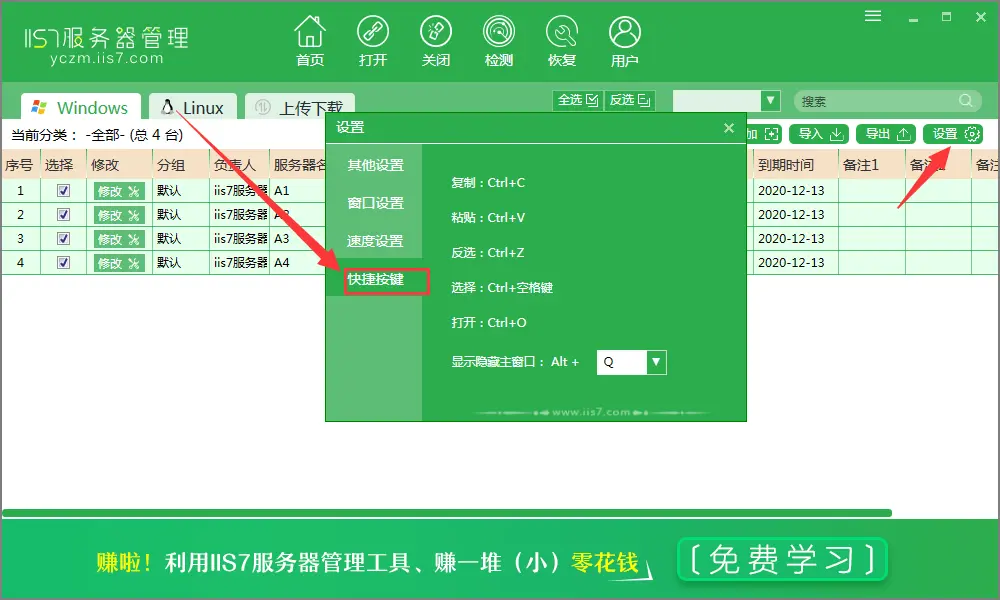
Task: Click server name cell A1
Action: (297, 191)
